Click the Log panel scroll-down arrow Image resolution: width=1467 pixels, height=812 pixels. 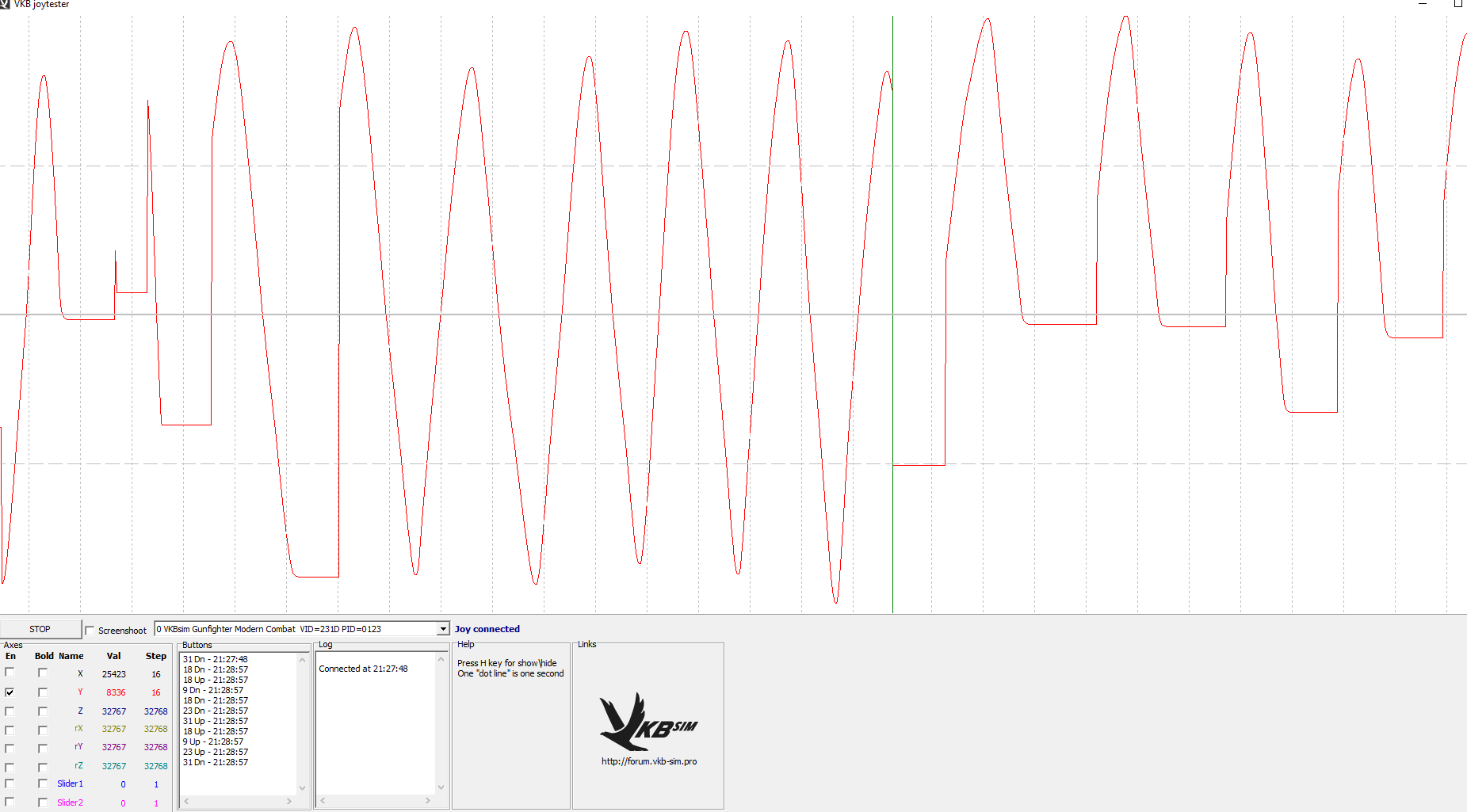(441, 787)
